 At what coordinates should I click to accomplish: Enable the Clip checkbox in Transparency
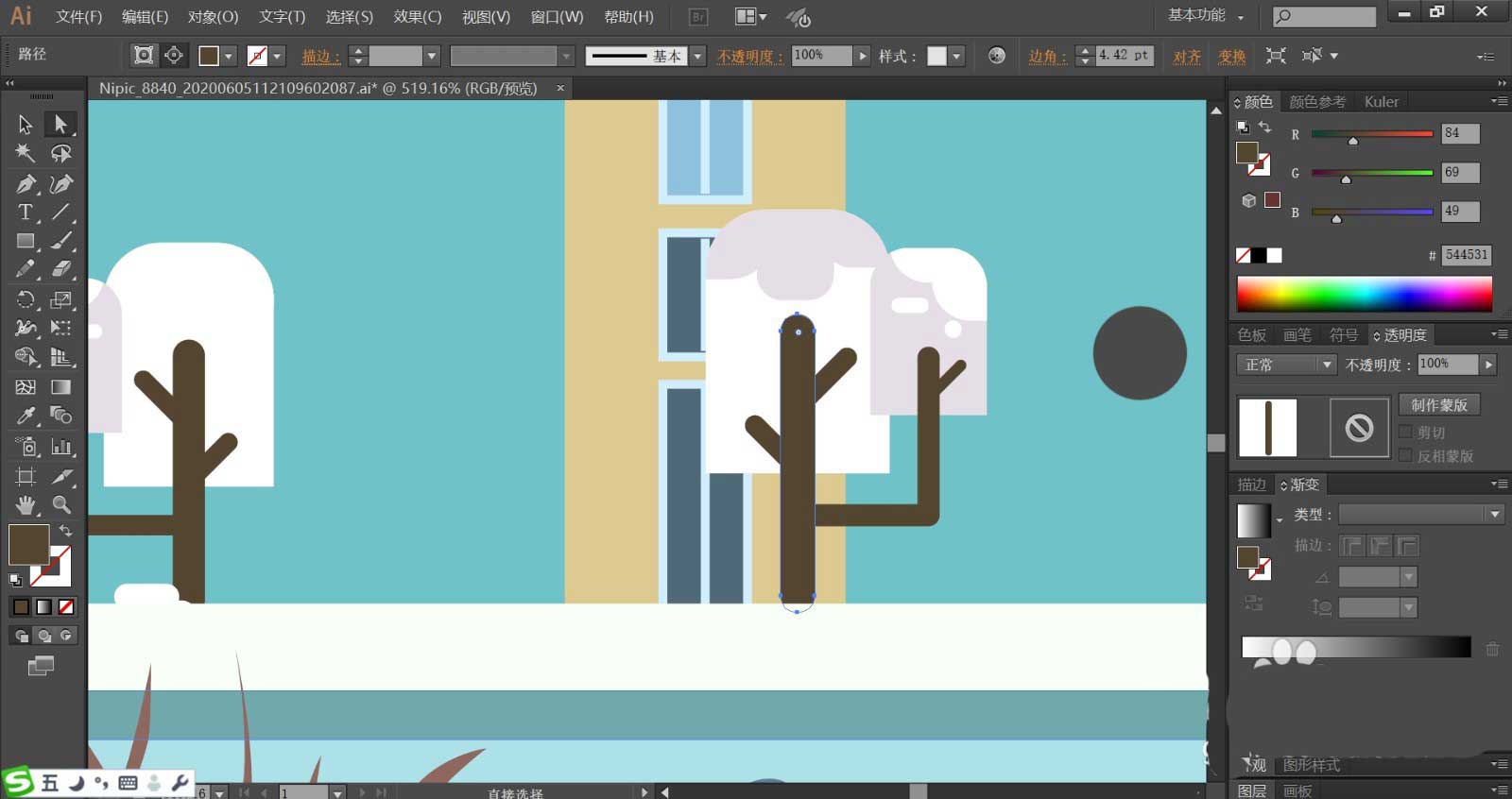pyautogui.click(x=1405, y=433)
